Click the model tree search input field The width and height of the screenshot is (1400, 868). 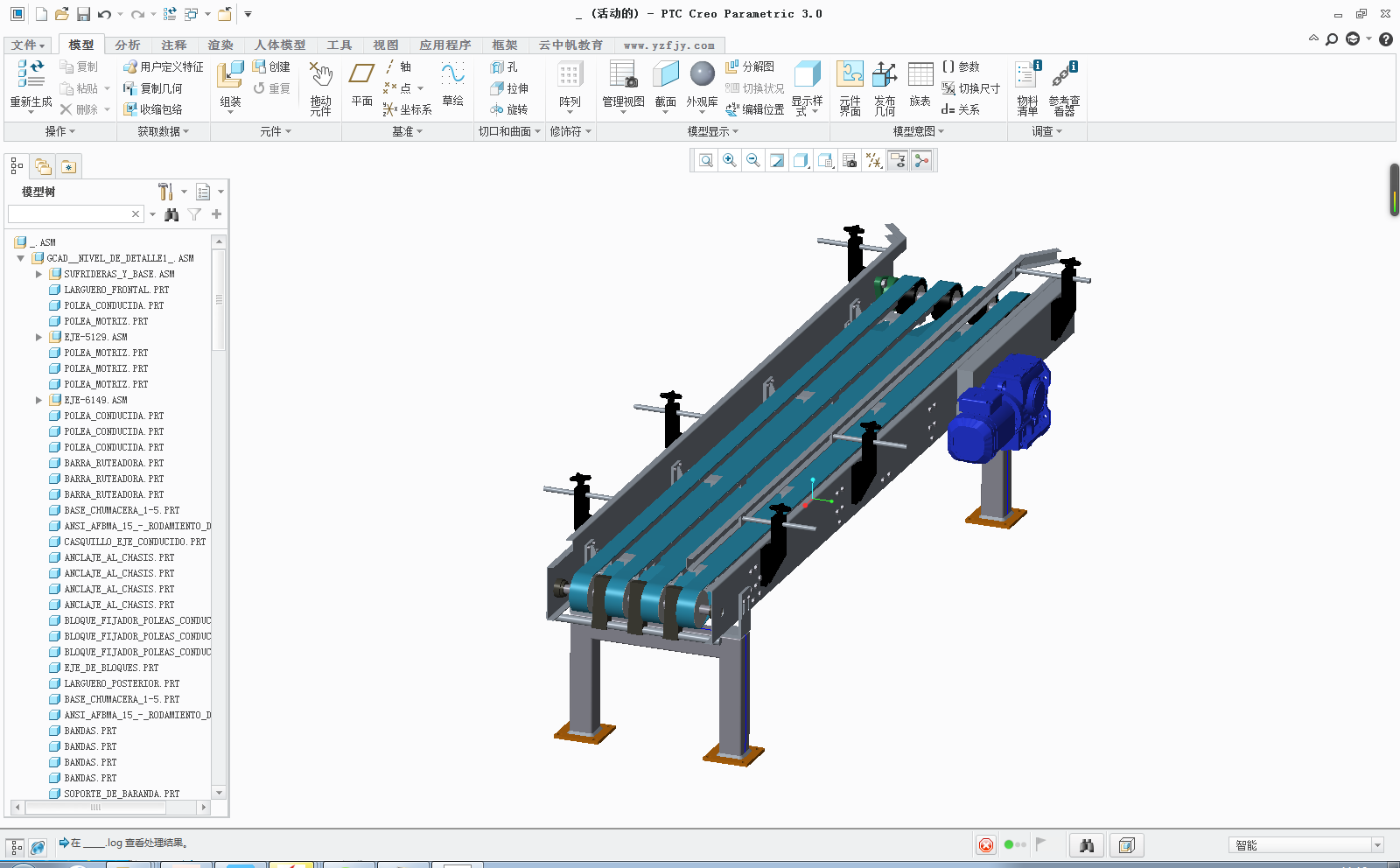68,214
